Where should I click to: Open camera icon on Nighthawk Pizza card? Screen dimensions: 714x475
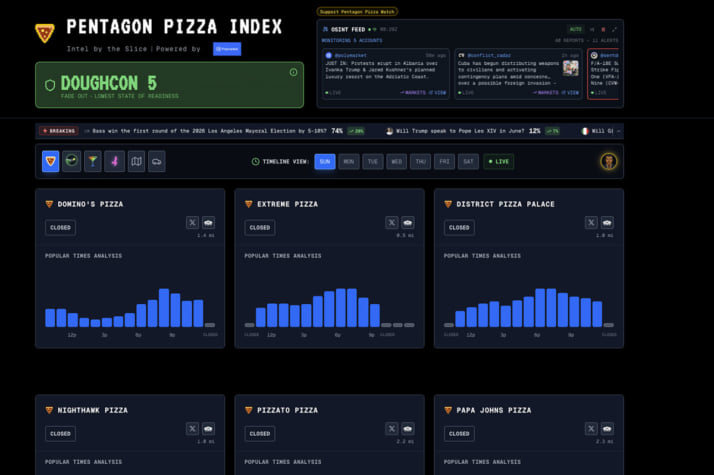click(x=208, y=429)
